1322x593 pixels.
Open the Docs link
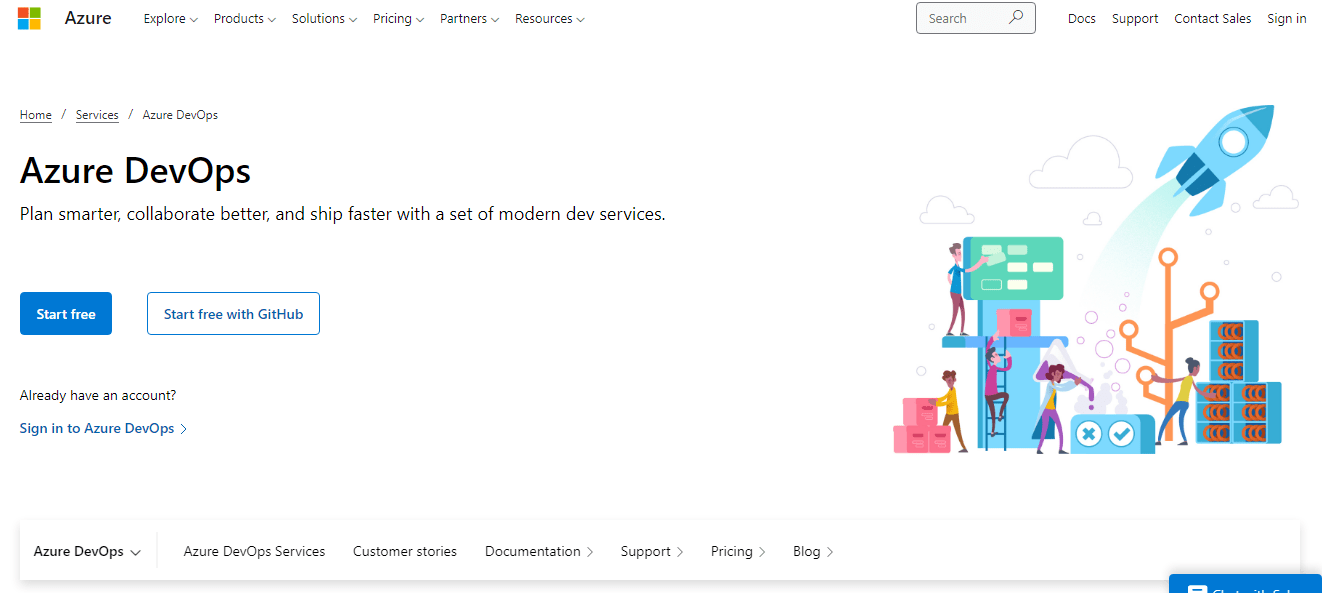(x=1082, y=18)
